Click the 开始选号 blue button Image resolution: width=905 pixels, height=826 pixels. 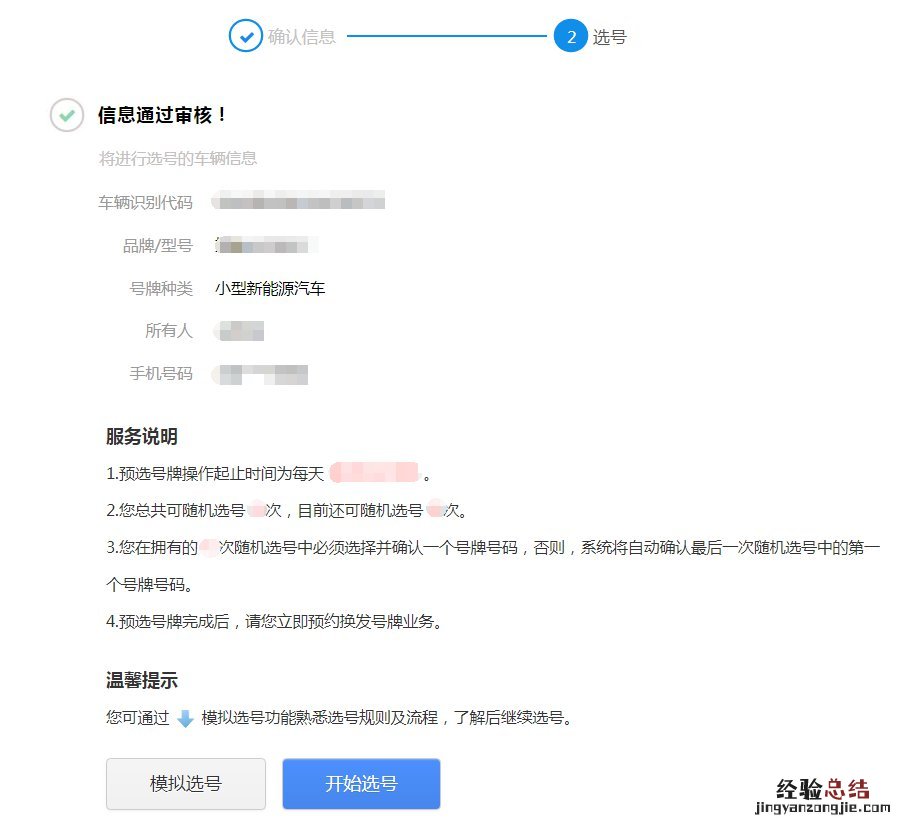click(x=361, y=784)
